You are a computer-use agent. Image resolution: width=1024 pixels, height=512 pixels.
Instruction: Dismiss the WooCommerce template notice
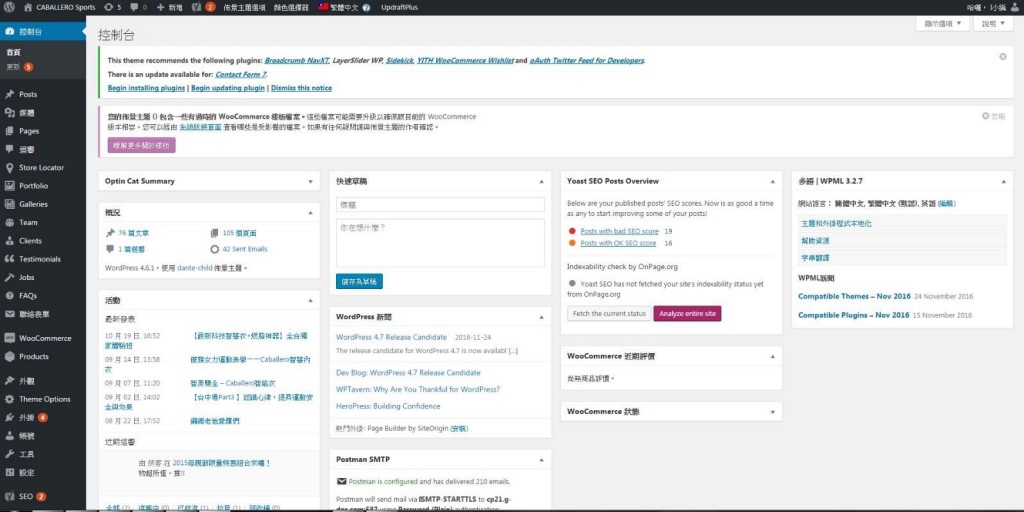point(993,116)
